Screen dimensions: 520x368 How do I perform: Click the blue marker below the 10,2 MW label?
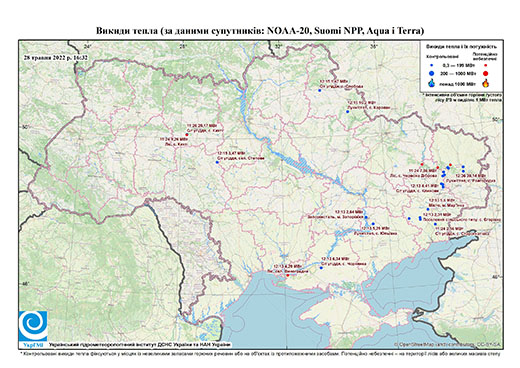coord(347,112)
